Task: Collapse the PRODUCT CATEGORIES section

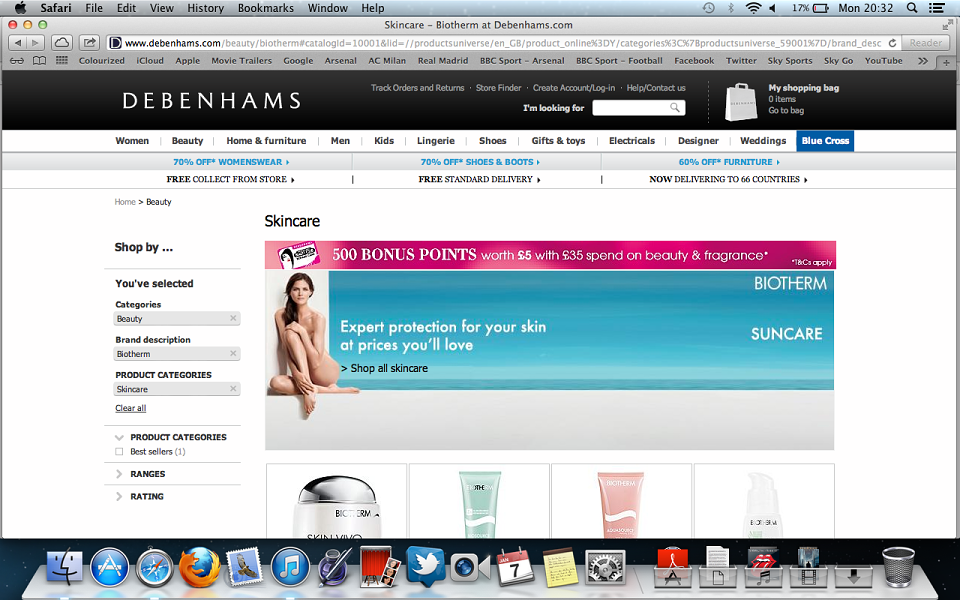Action: tap(170, 437)
